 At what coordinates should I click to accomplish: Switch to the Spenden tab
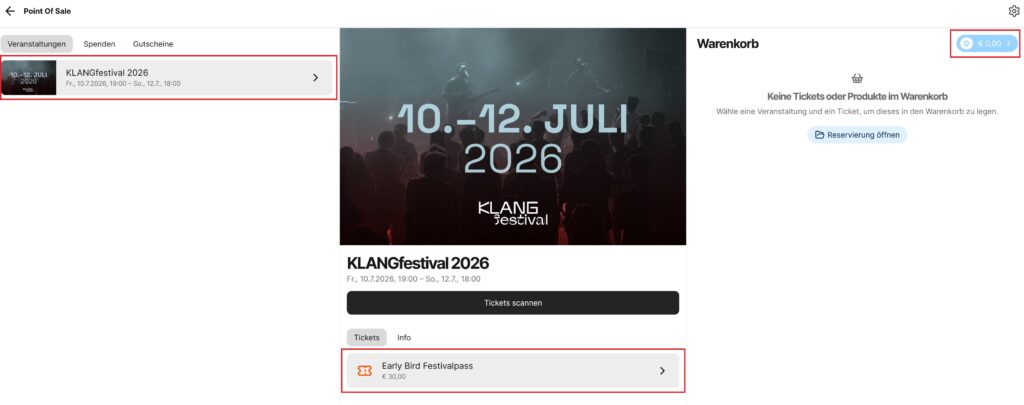99,44
